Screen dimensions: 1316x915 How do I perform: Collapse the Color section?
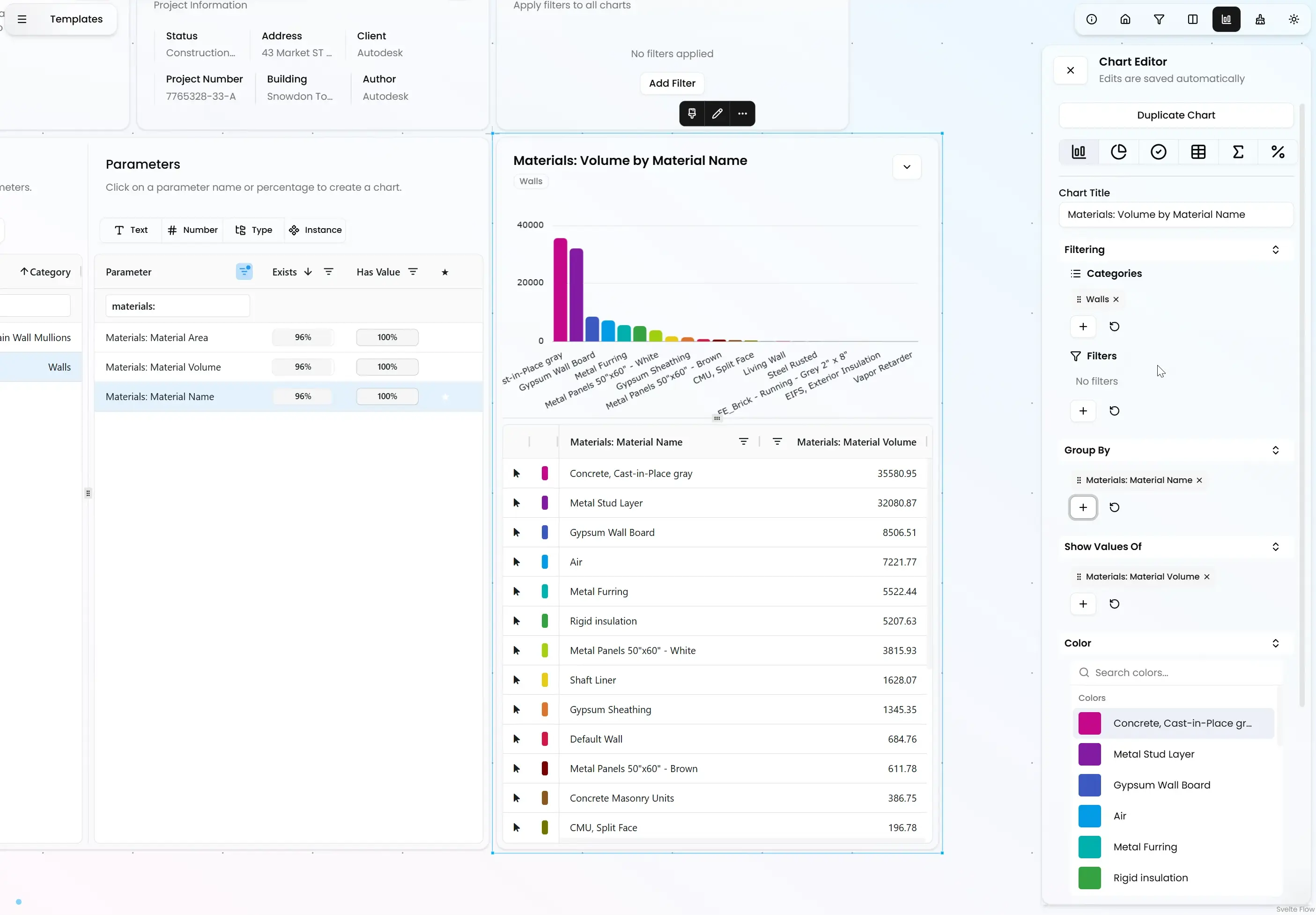pos(1275,643)
